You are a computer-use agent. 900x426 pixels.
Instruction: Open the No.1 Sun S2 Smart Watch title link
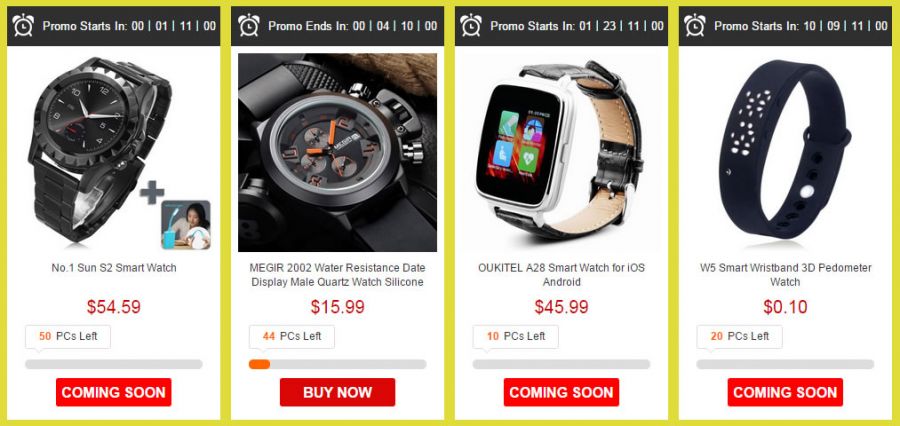(x=114, y=268)
